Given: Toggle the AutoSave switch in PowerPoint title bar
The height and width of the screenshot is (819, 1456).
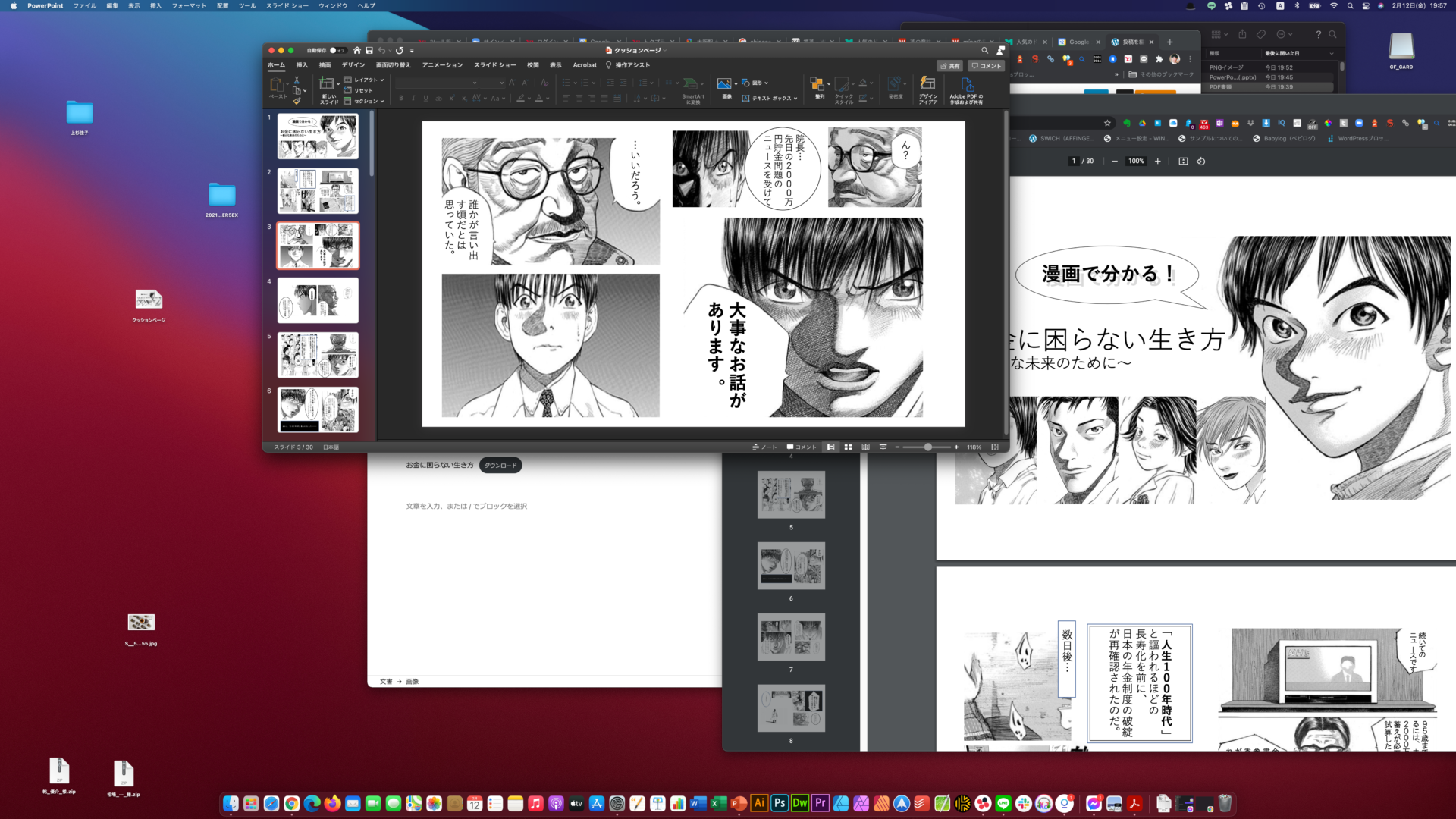Looking at the screenshot, I should coord(337,51).
